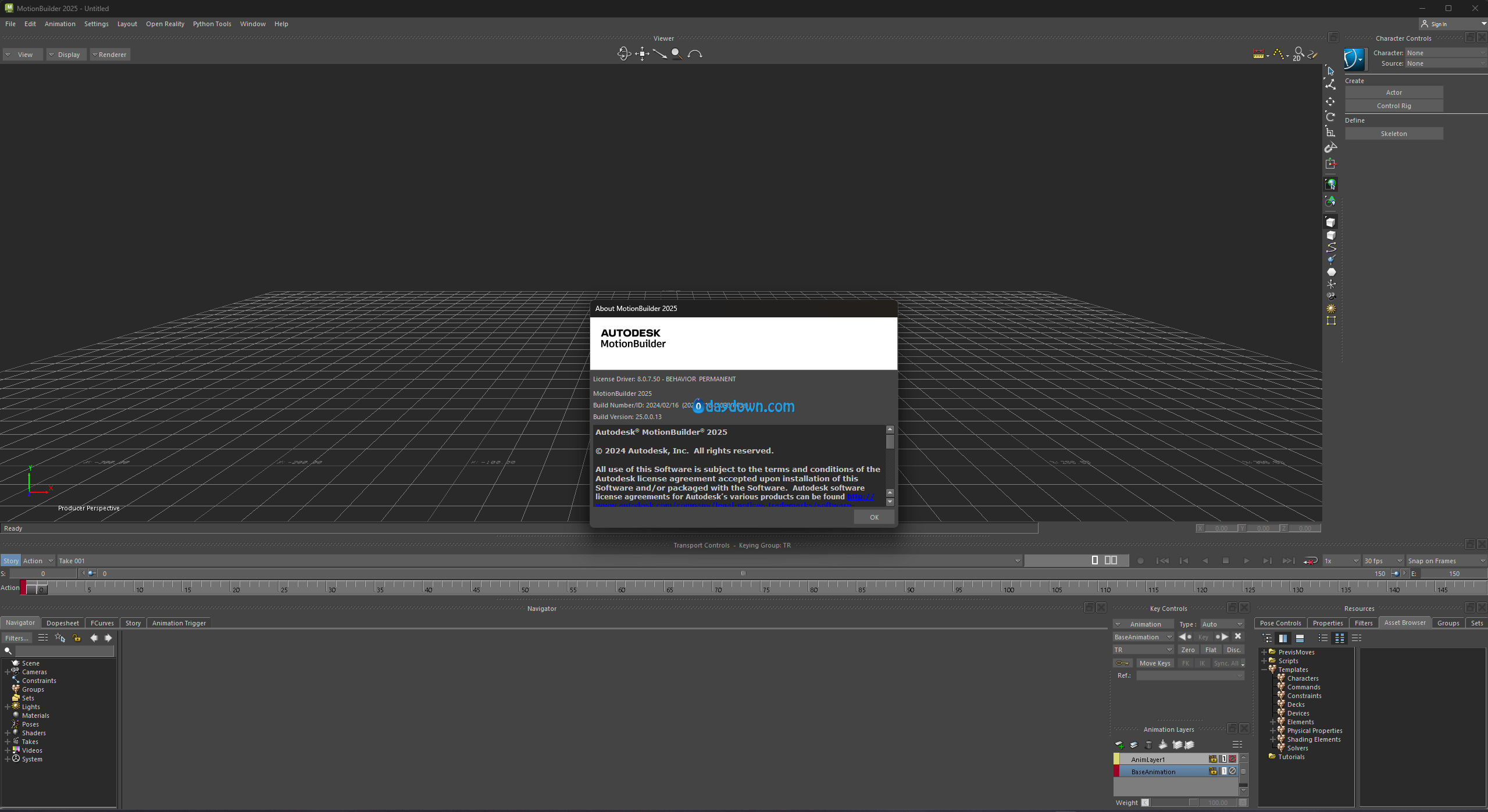The width and height of the screenshot is (1488, 812).
Task: Expand the PrevisMoves folder
Action: 1264,652
